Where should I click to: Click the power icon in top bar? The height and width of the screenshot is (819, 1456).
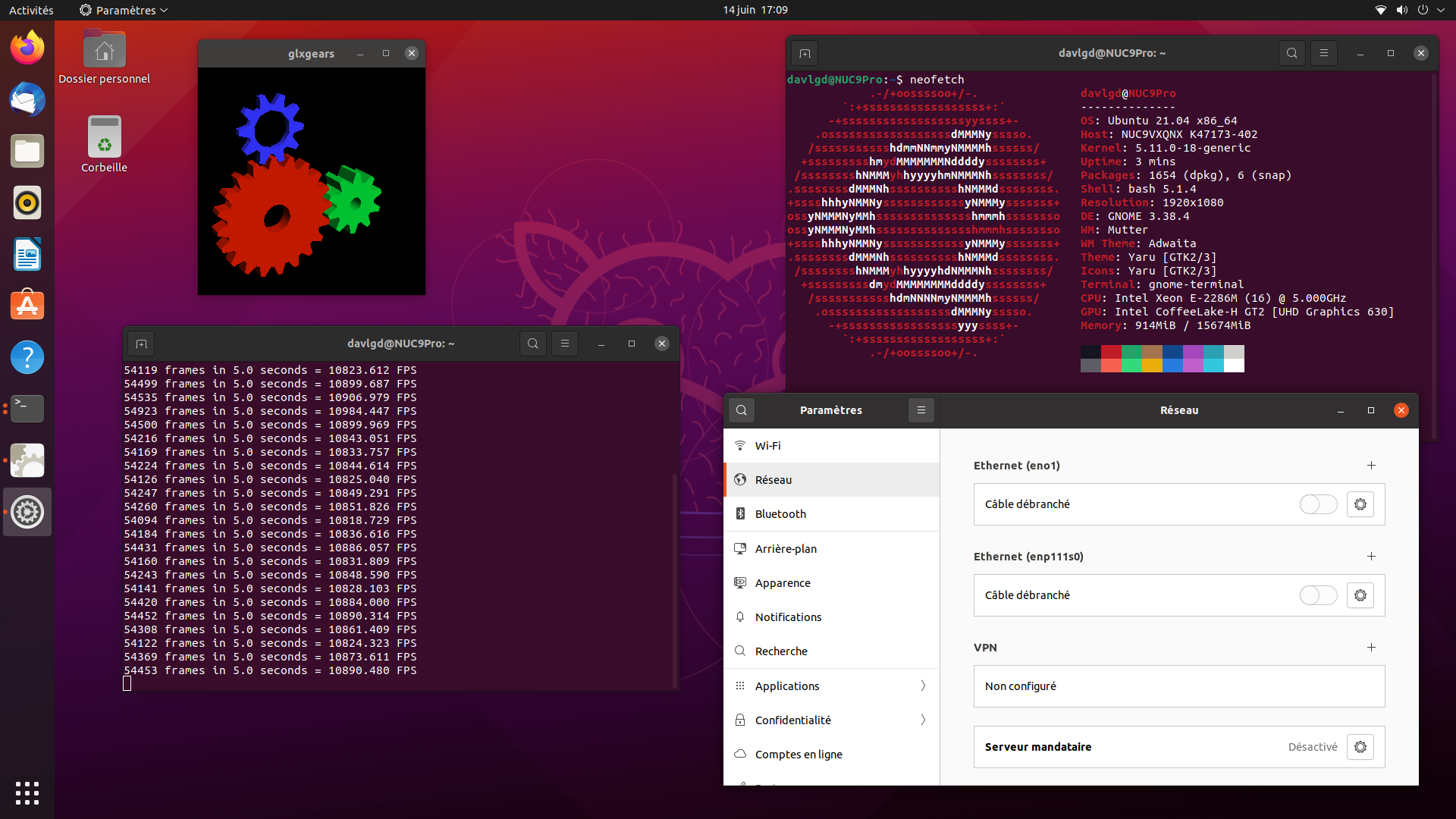point(1423,10)
